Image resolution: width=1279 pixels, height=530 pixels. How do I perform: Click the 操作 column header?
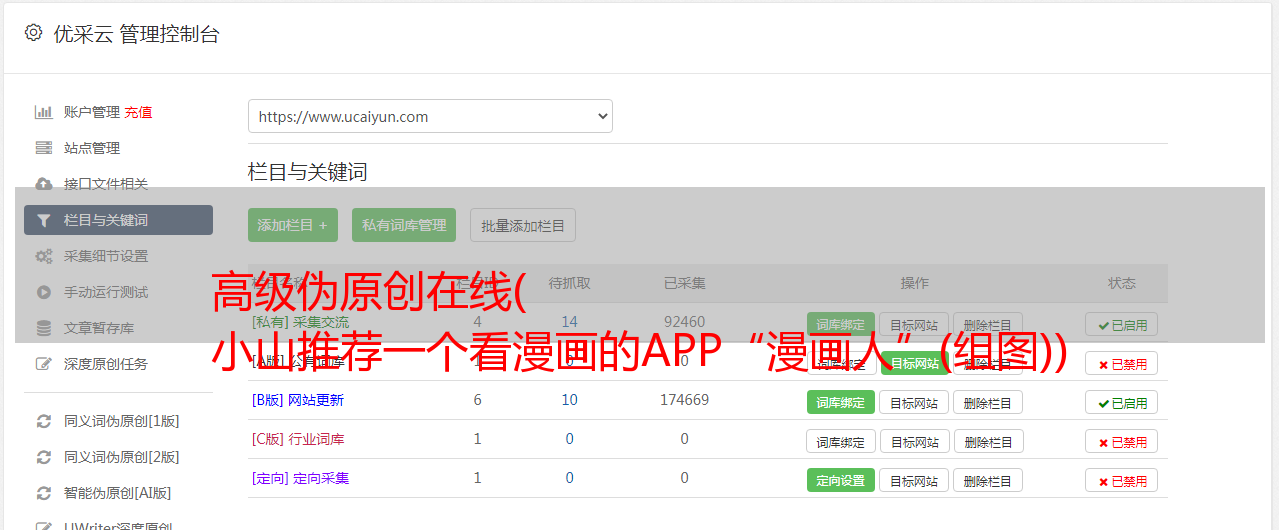click(915, 283)
